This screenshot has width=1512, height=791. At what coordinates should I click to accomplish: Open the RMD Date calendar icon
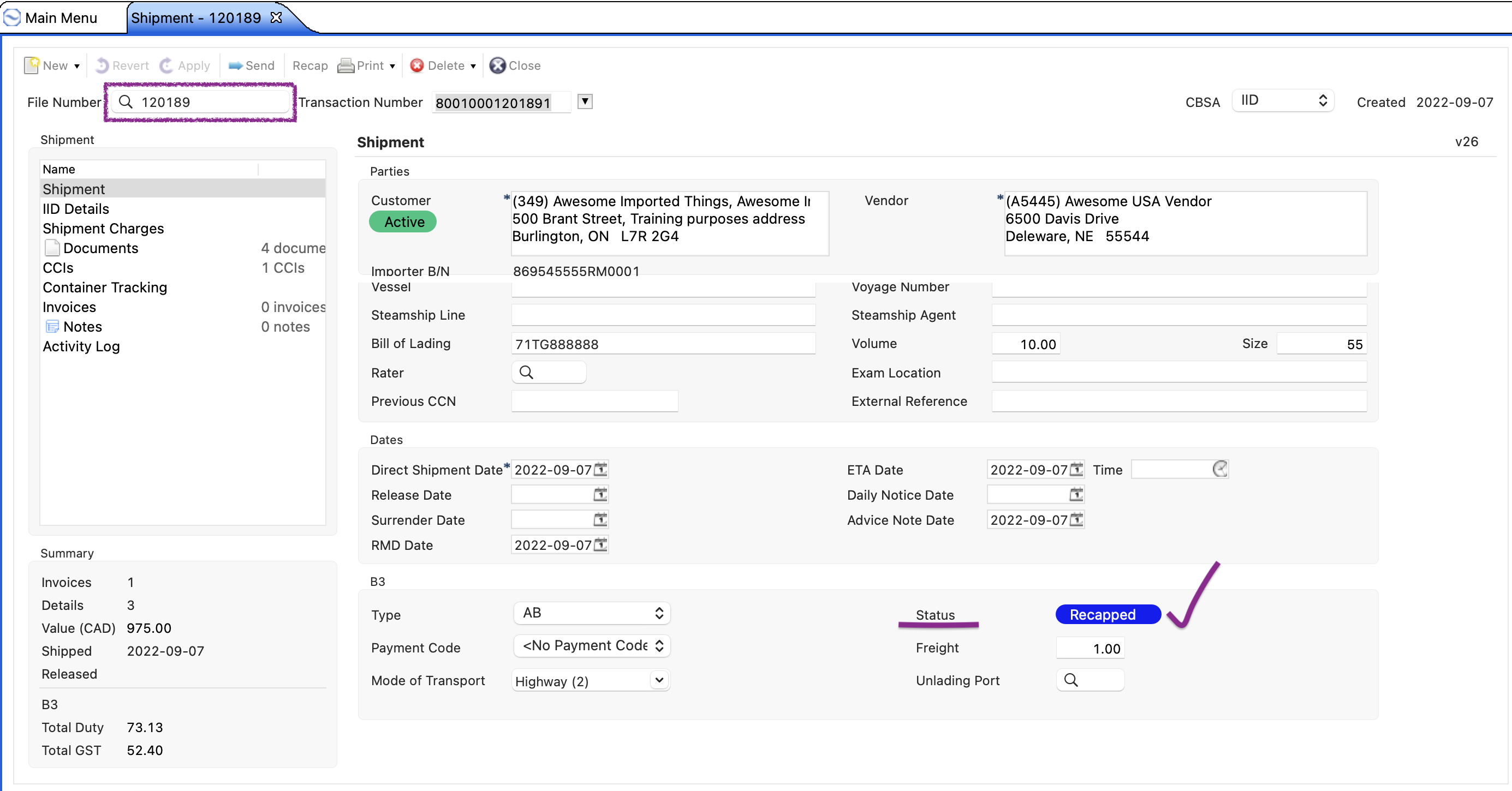point(600,544)
